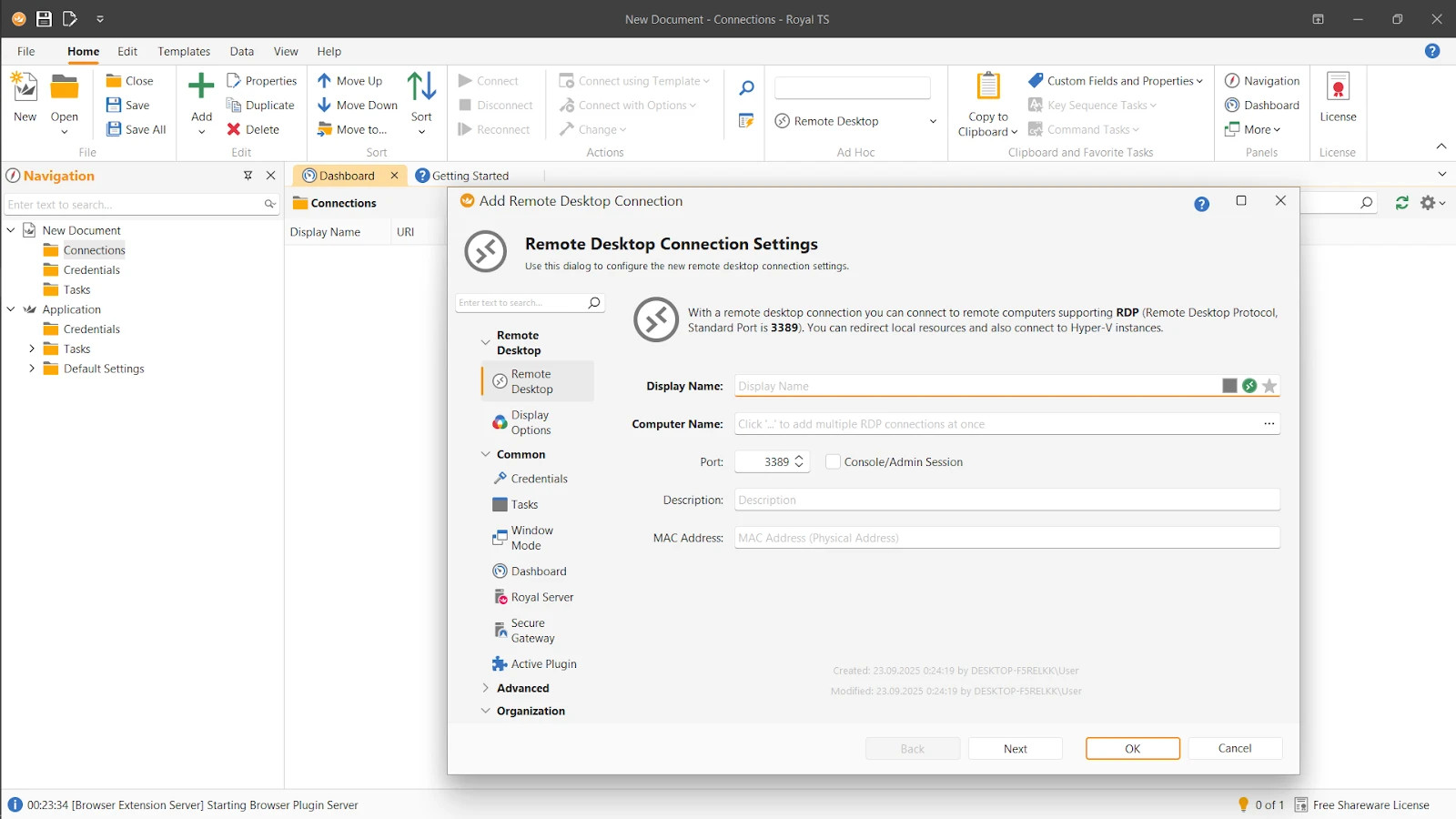Pin the Navigation panel
Viewport: 1456px width, 819px height.
pyautogui.click(x=248, y=176)
